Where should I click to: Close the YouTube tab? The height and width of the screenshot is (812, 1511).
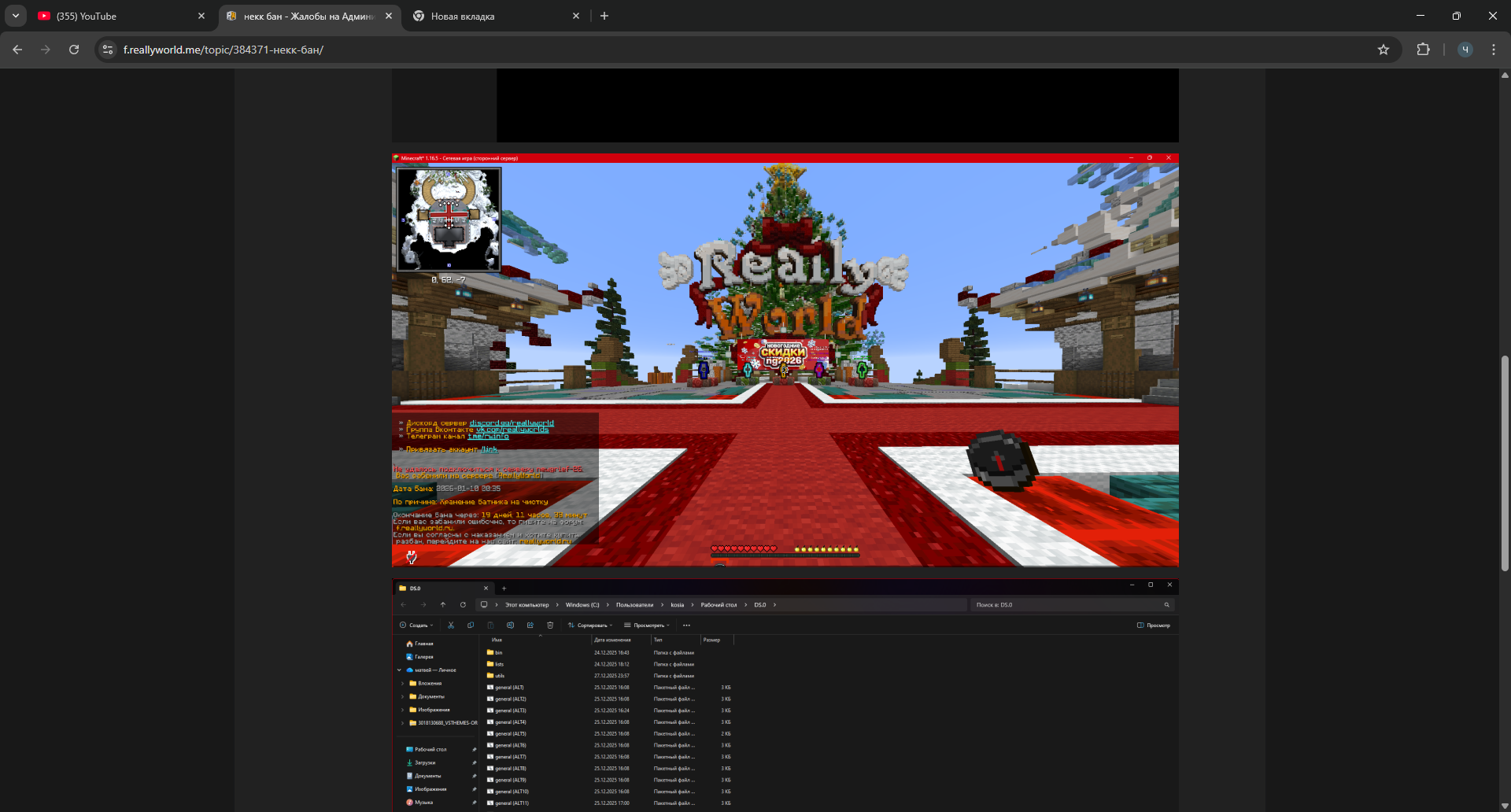tap(201, 16)
